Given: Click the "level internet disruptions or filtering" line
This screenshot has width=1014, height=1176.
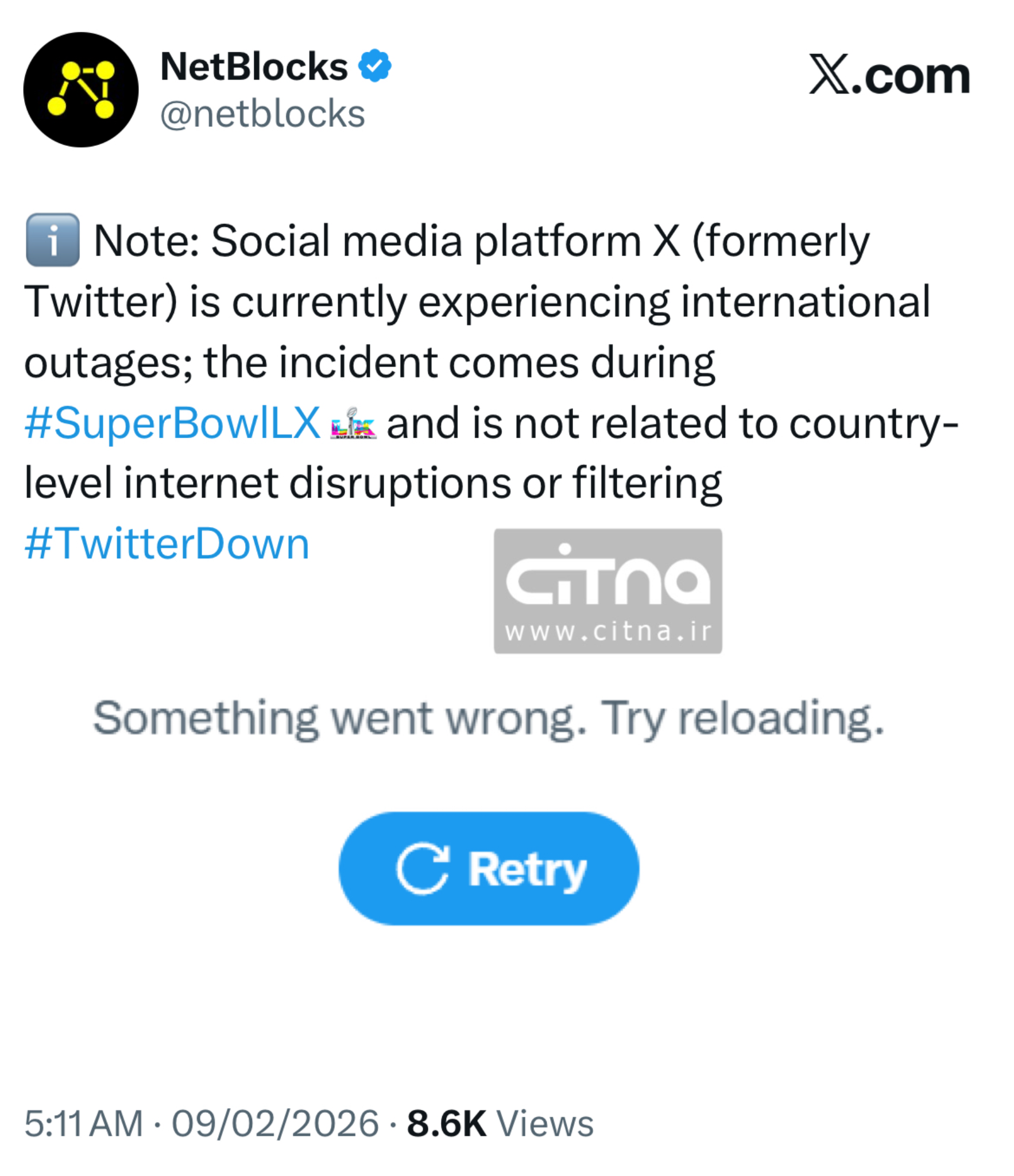Looking at the screenshot, I should pos(373,483).
